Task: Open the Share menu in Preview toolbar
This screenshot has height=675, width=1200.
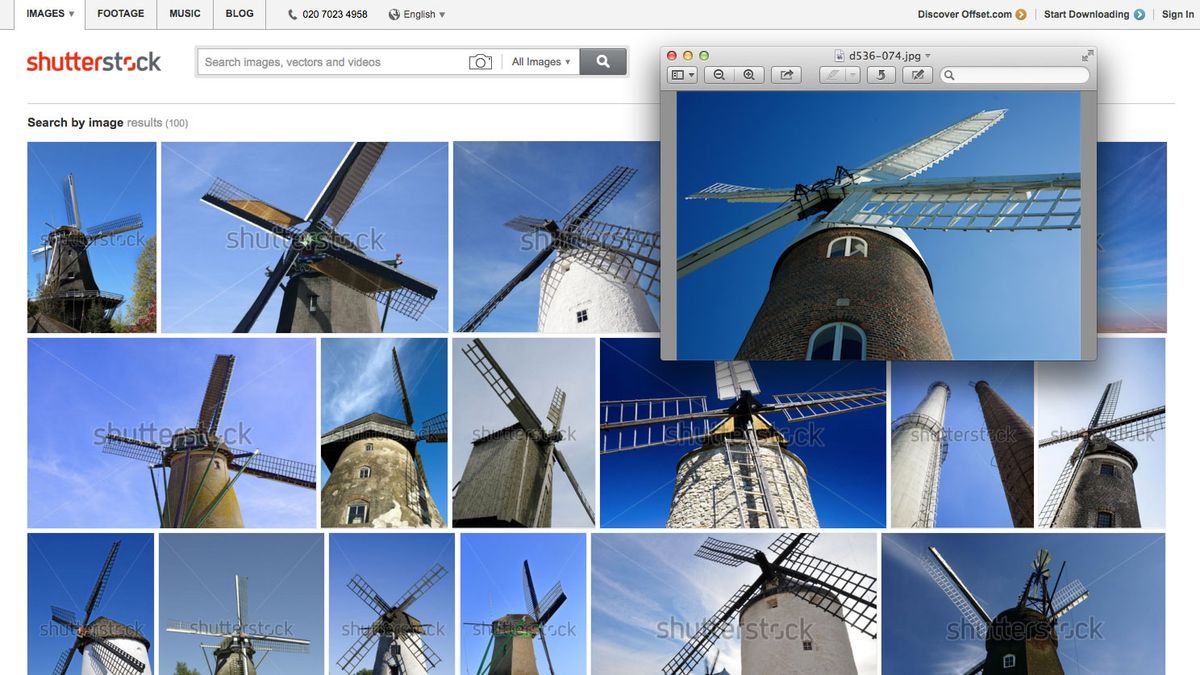Action: pyautogui.click(x=786, y=74)
